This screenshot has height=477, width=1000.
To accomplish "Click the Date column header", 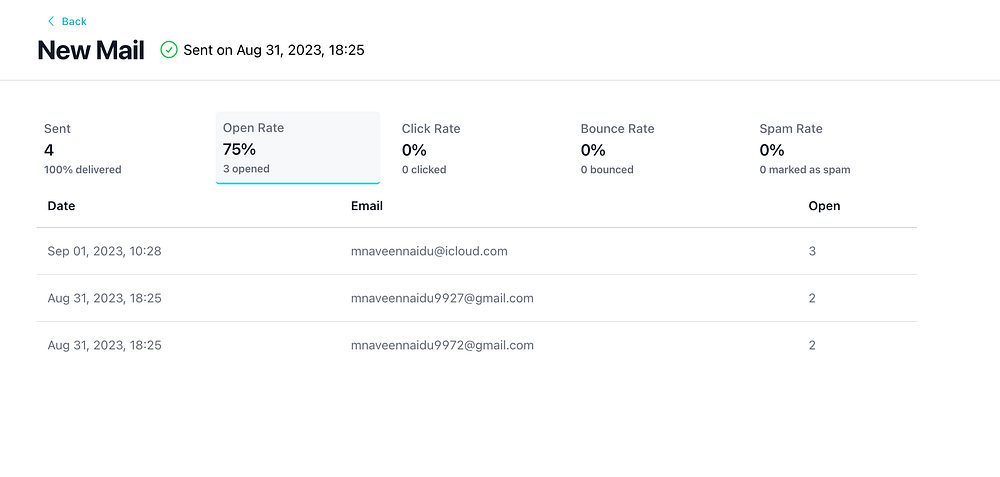I will pyautogui.click(x=61, y=206).
